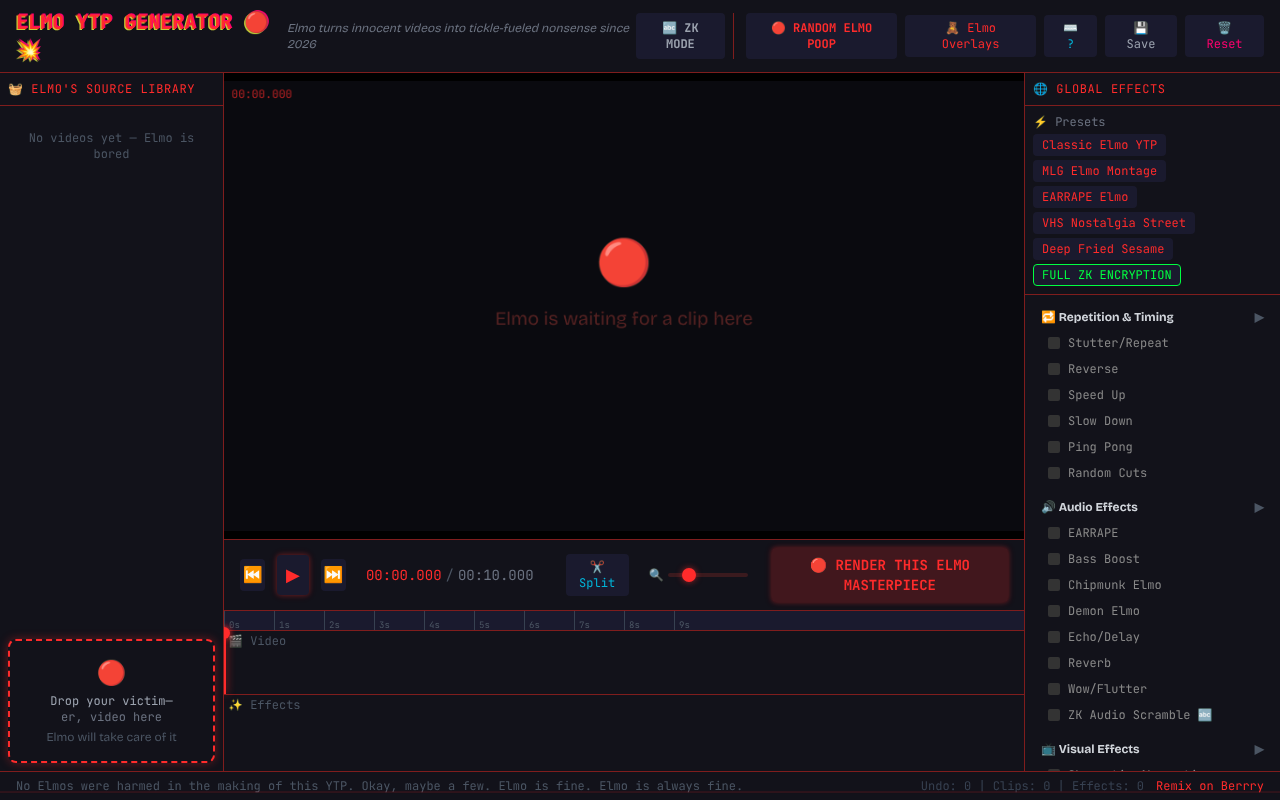Toggle ZK MODE
The image size is (1280, 800).
click(x=680, y=36)
